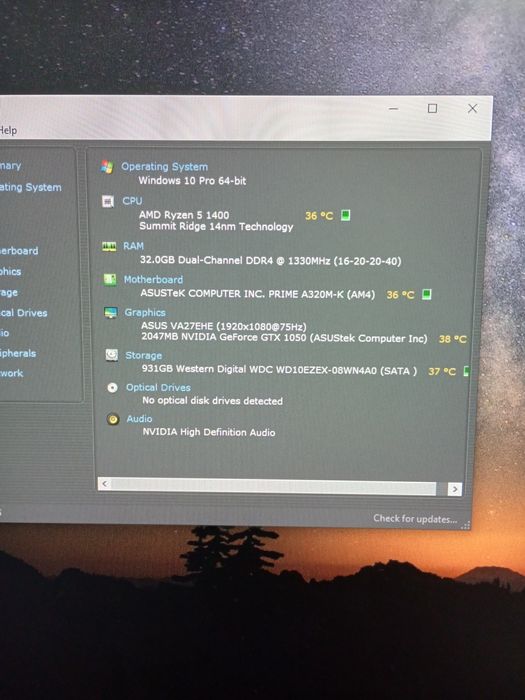Click the 37 °C storage temperature value

[442, 371]
